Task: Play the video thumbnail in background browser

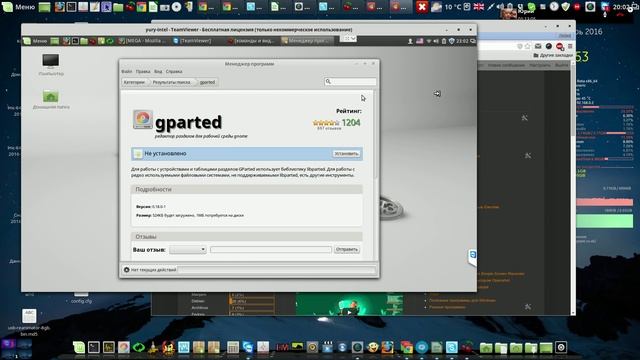Action: (x=349, y=305)
